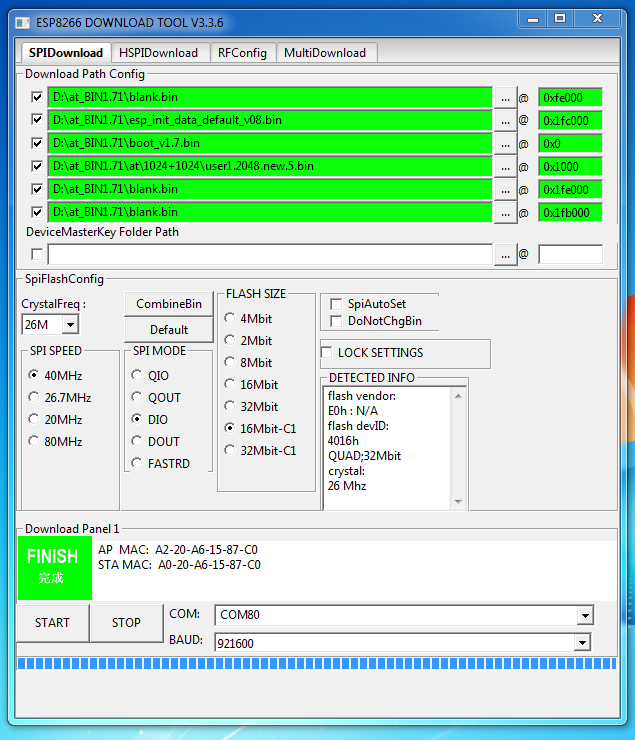Click the 0x1fb000 address field

[x=570, y=212]
